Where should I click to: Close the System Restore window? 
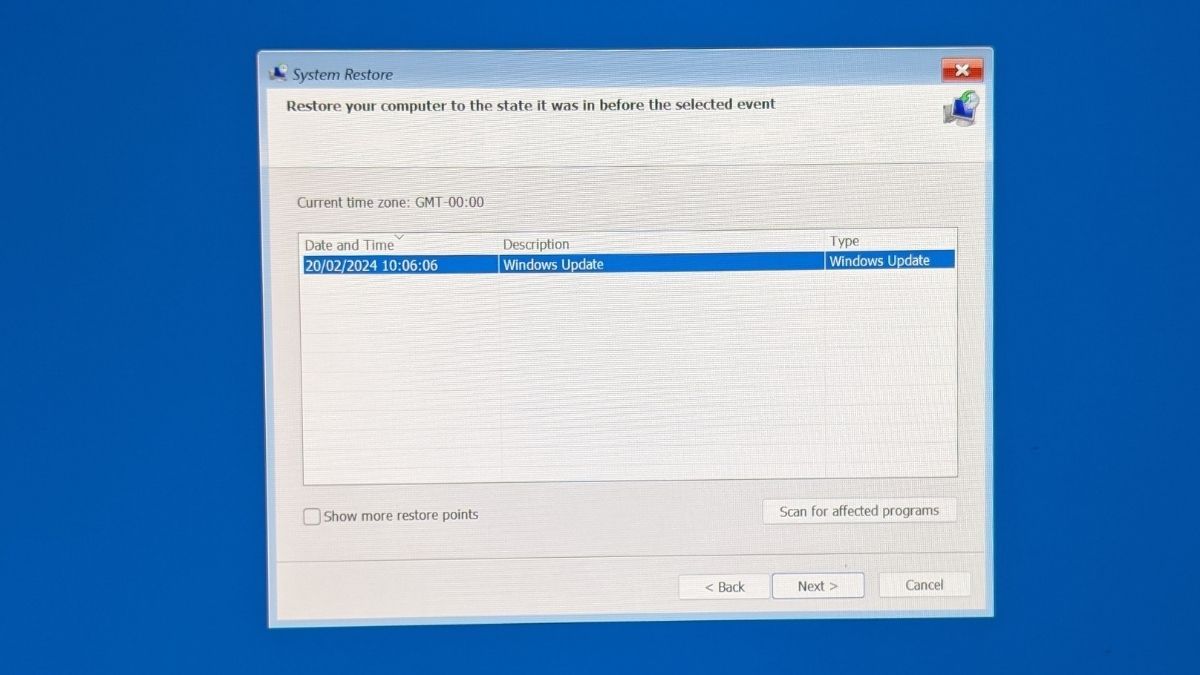click(x=961, y=70)
